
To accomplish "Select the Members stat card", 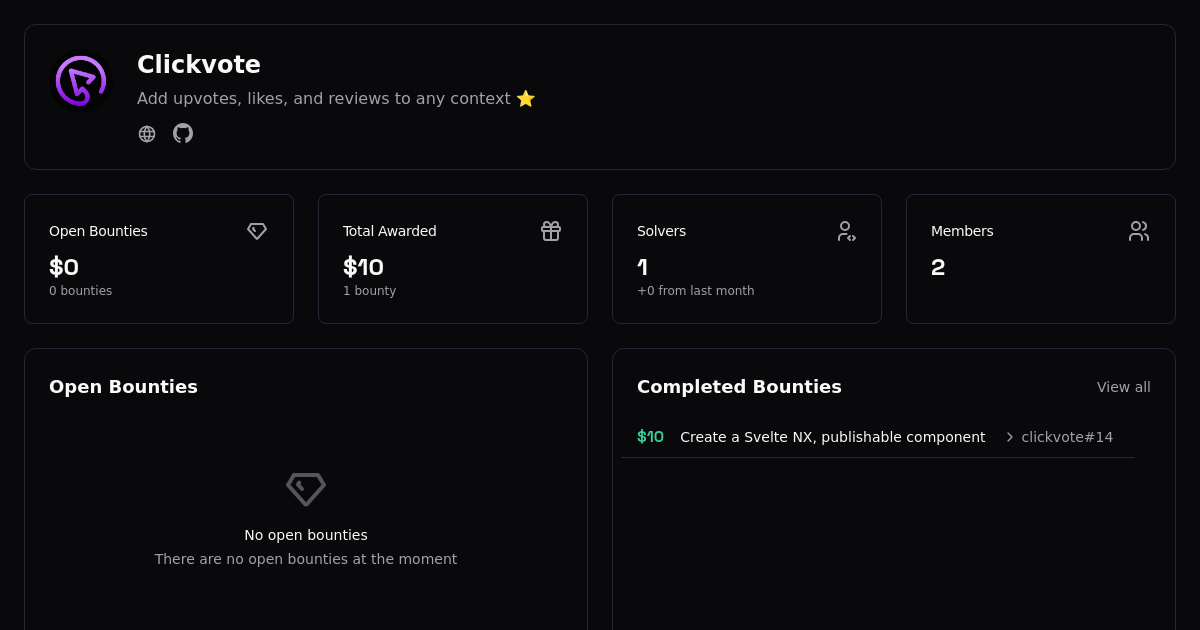I will point(1041,259).
